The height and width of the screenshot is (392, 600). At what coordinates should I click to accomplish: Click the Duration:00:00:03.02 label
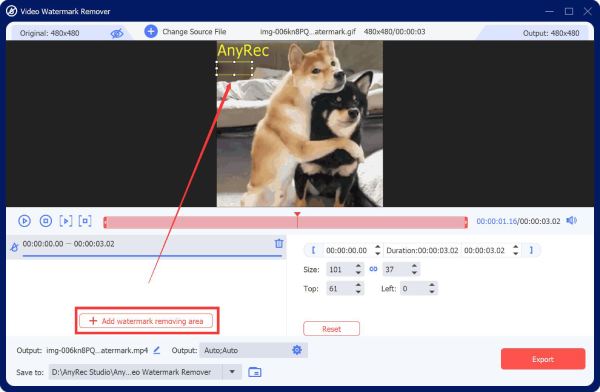coord(422,250)
